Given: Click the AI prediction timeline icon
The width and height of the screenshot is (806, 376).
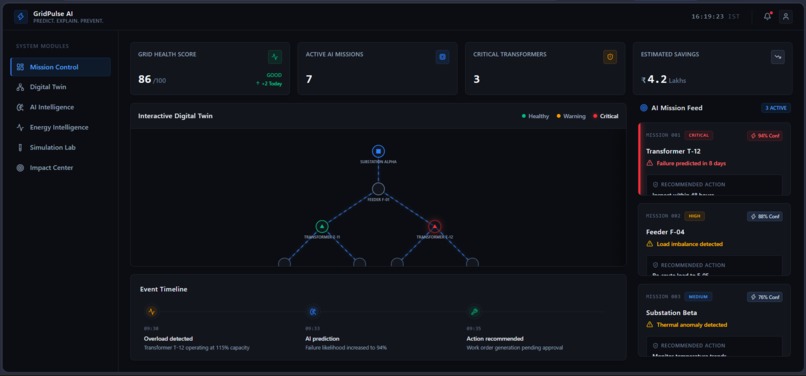Looking at the screenshot, I should coord(313,312).
